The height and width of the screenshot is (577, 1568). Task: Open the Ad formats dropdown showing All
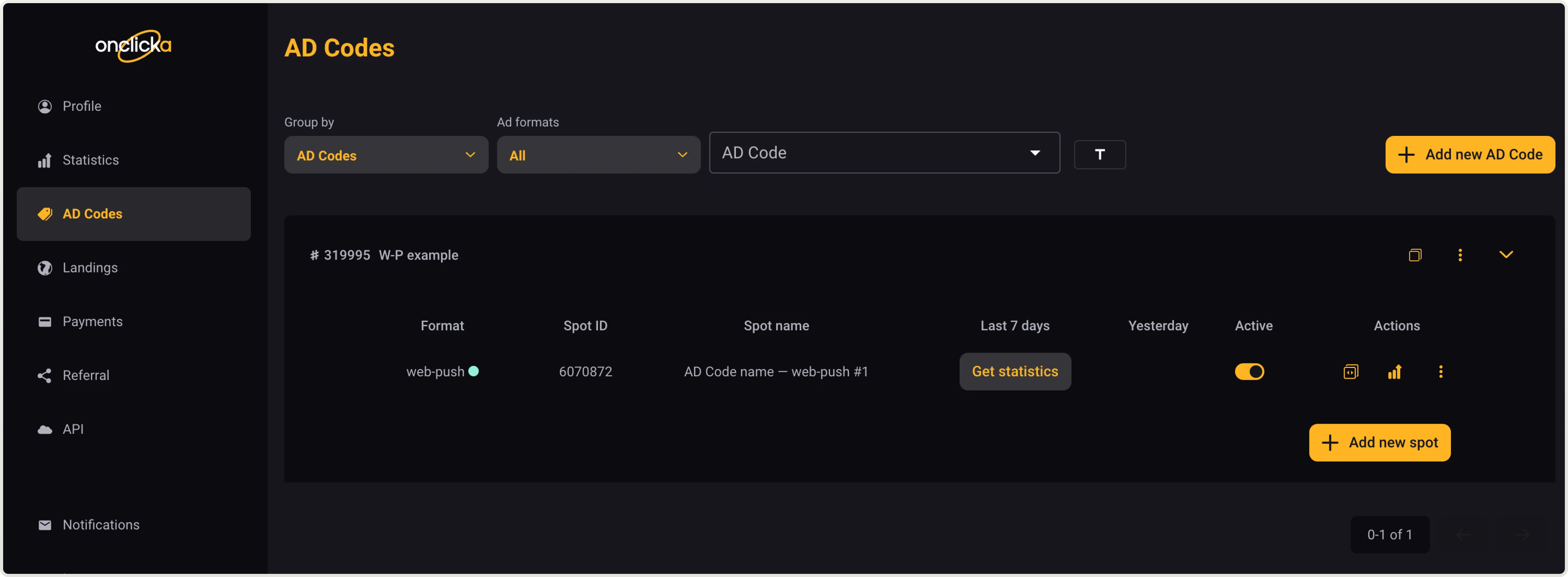tap(598, 155)
